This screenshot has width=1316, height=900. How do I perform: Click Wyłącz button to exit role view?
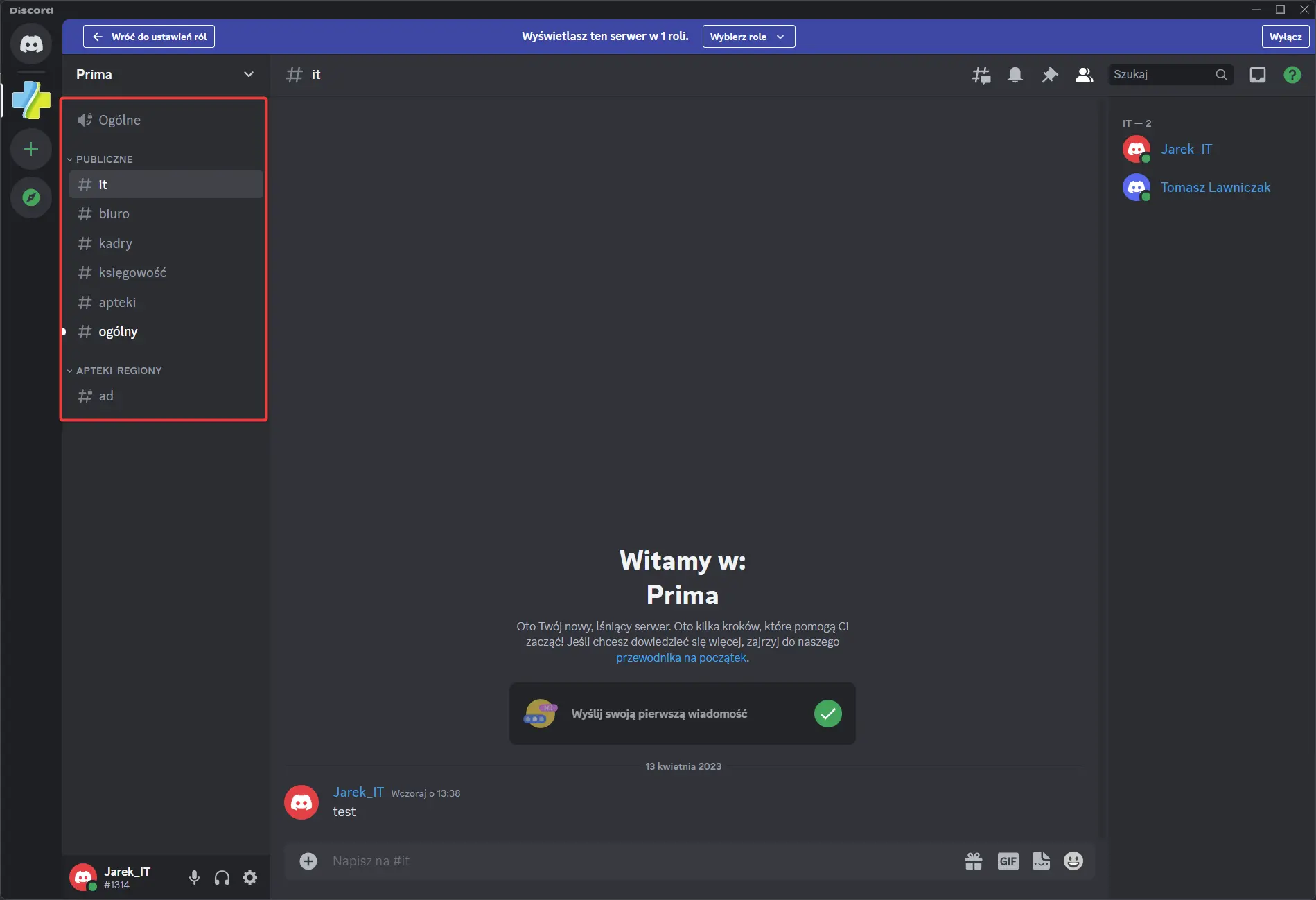pyautogui.click(x=1286, y=37)
